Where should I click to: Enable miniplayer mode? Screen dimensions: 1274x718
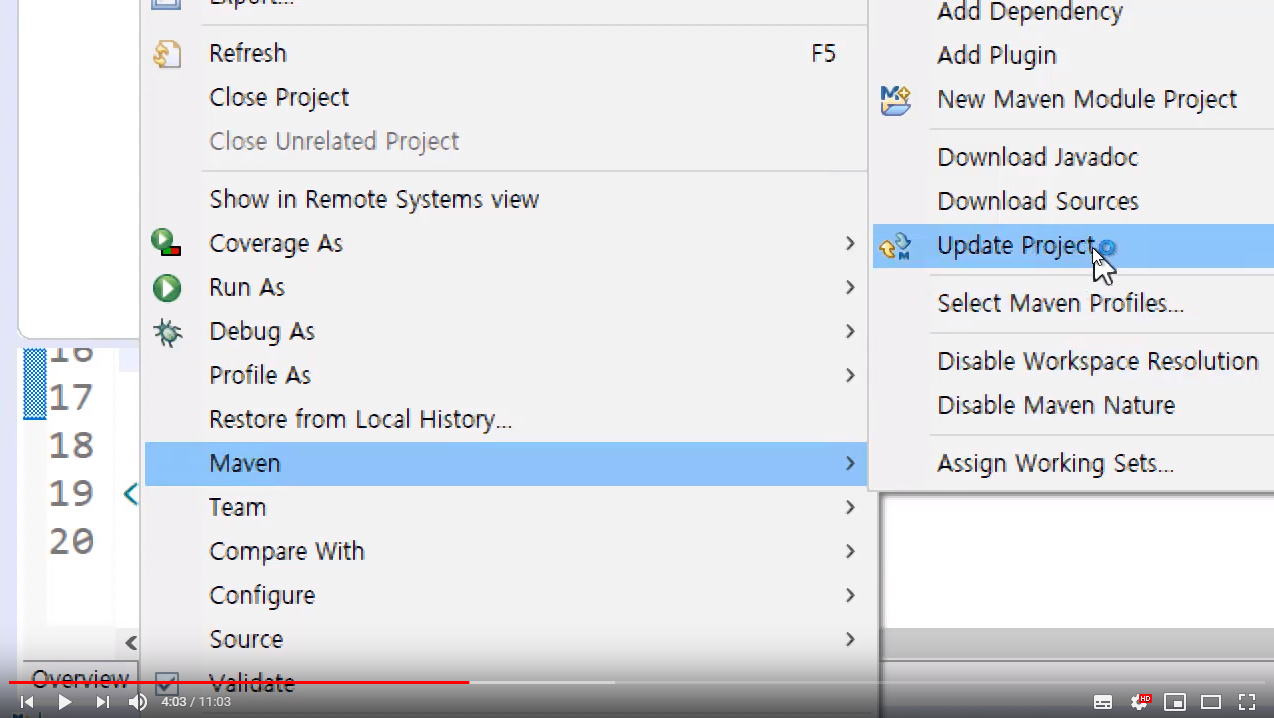pyautogui.click(x=1175, y=702)
